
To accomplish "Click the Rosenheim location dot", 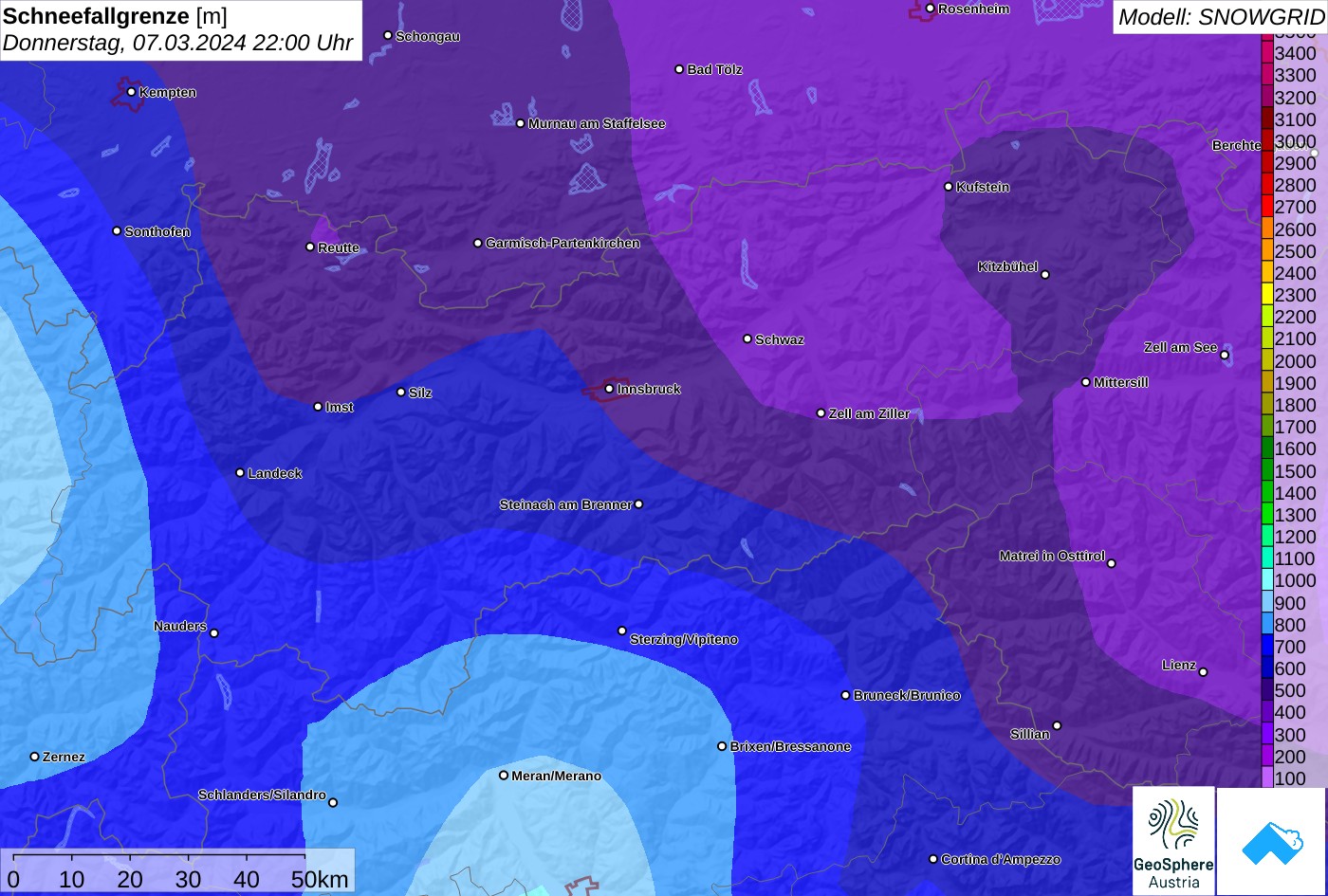I will [x=930, y=9].
